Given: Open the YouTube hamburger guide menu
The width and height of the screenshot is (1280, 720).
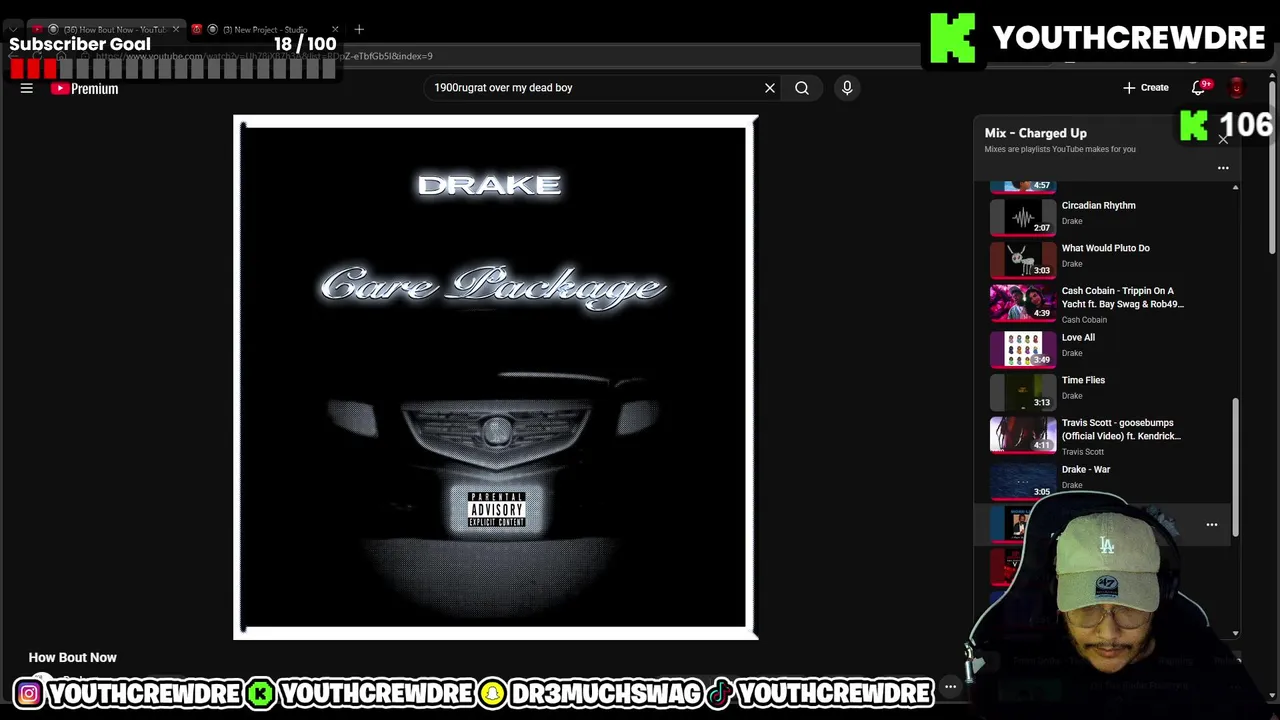Looking at the screenshot, I should tap(27, 88).
